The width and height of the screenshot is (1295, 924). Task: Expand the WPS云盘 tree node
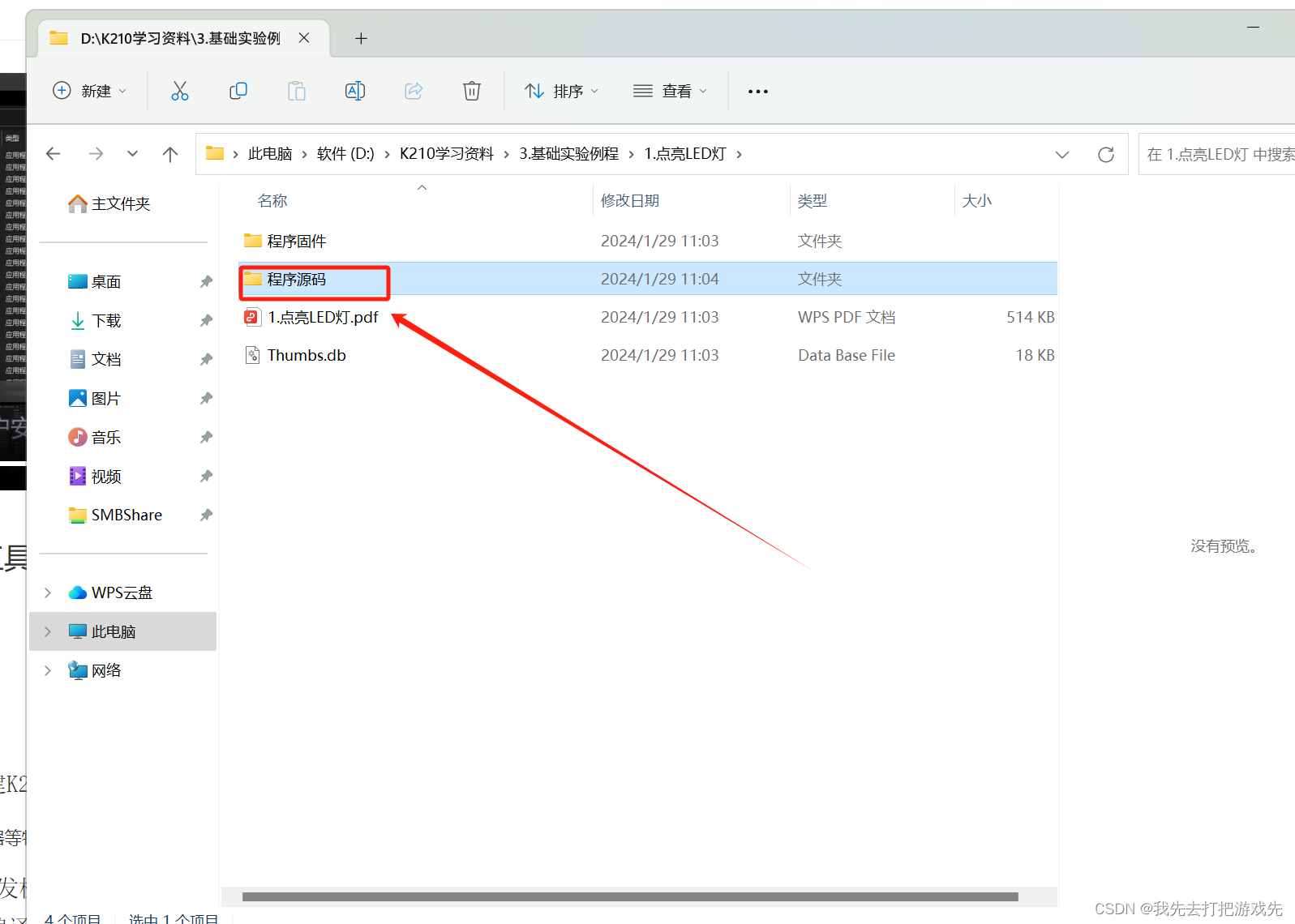[x=48, y=592]
